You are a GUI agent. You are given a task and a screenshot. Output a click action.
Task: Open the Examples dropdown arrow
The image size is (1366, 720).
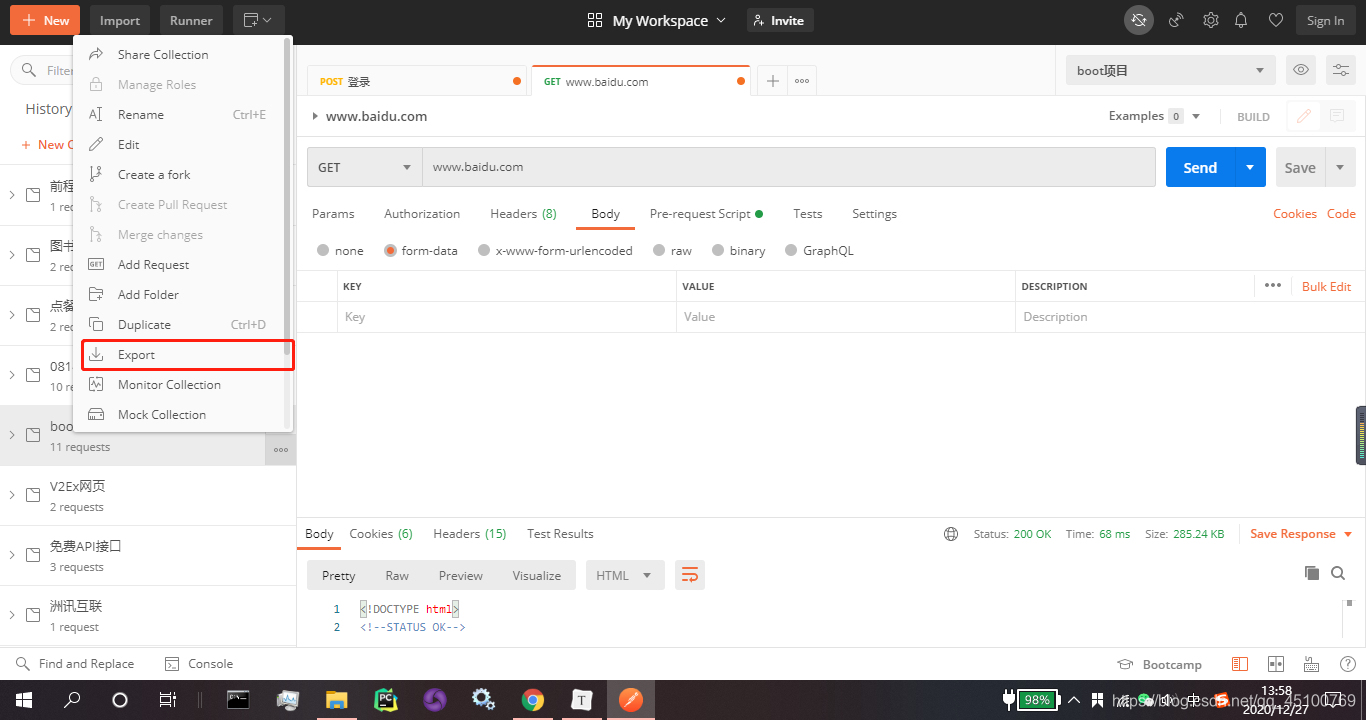pyautogui.click(x=1196, y=116)
